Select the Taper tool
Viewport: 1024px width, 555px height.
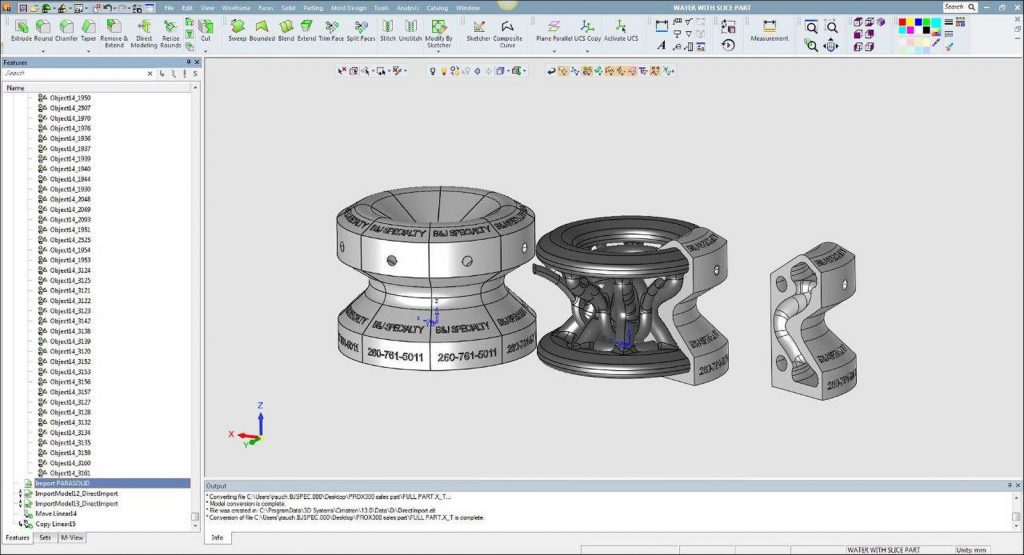88,31
